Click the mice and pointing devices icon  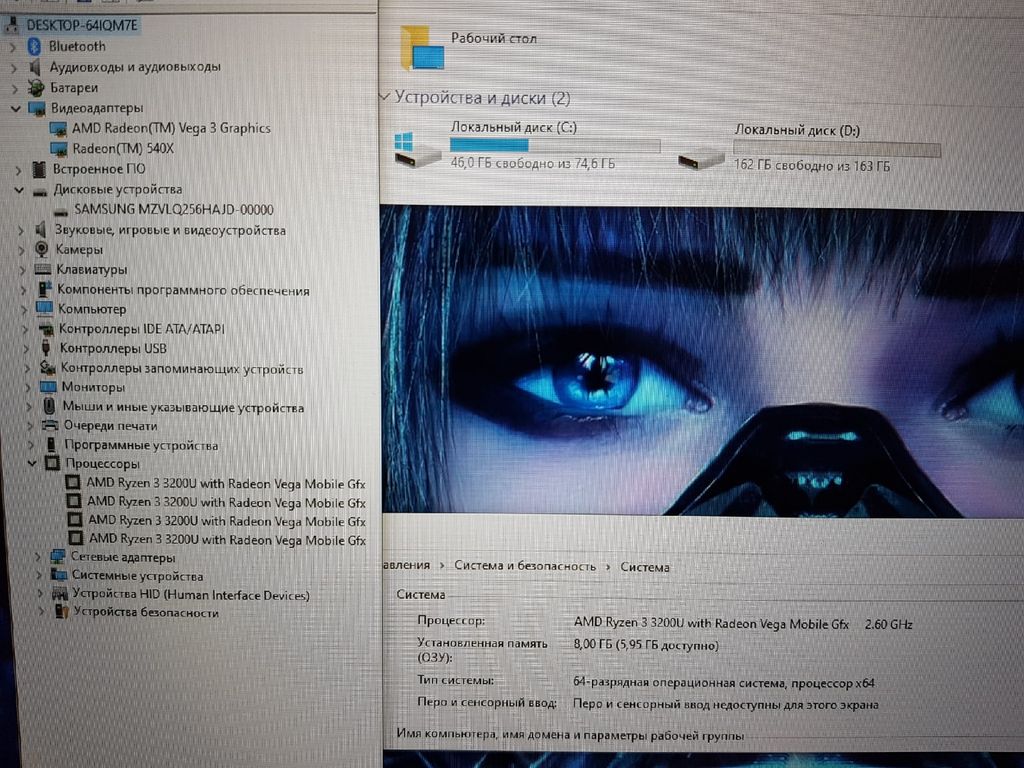[49, 406]
